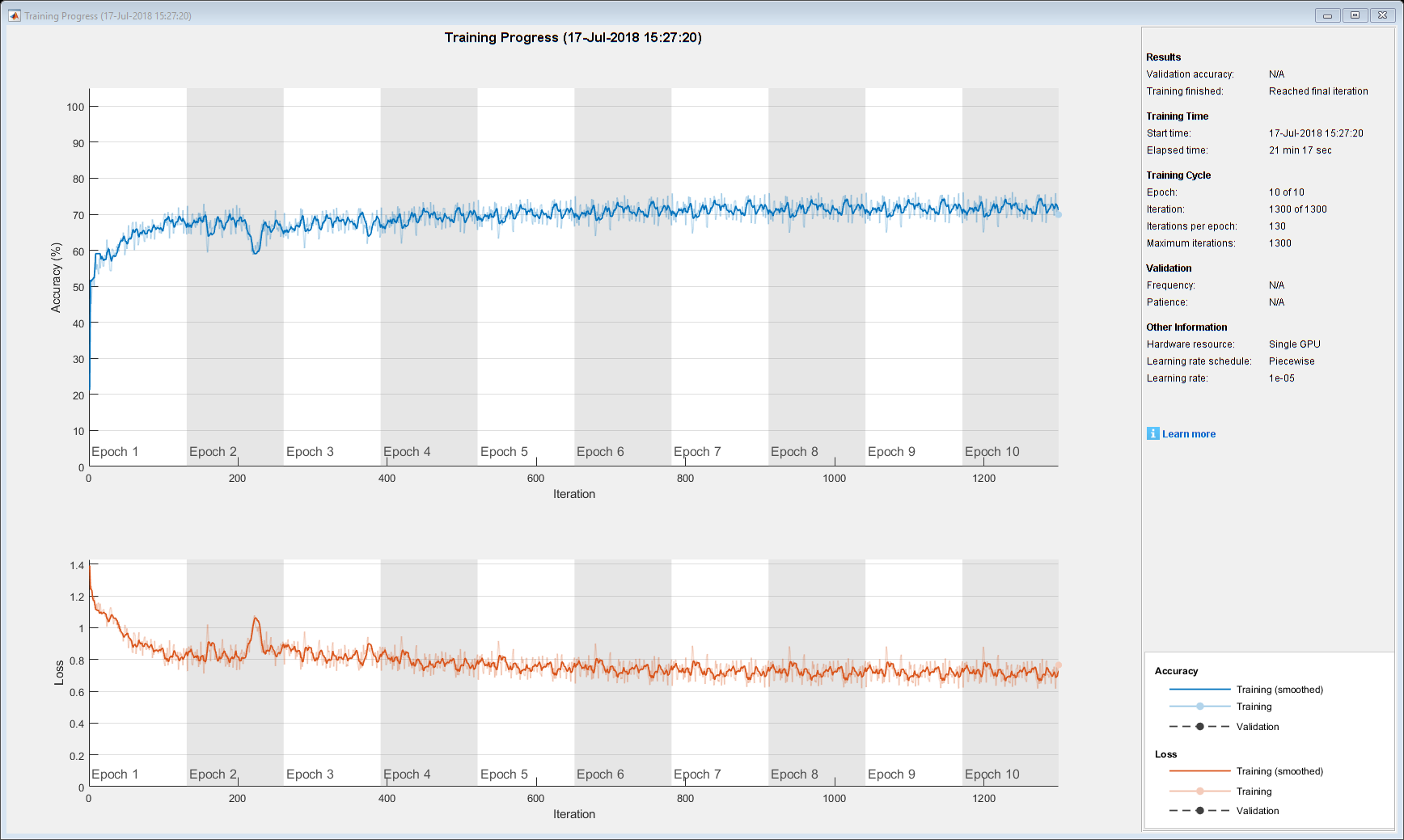Viewport: 1404px width, 840px height.
Task: Click the Loss Validation legend dashed marker
Action: coord(1199,811)
